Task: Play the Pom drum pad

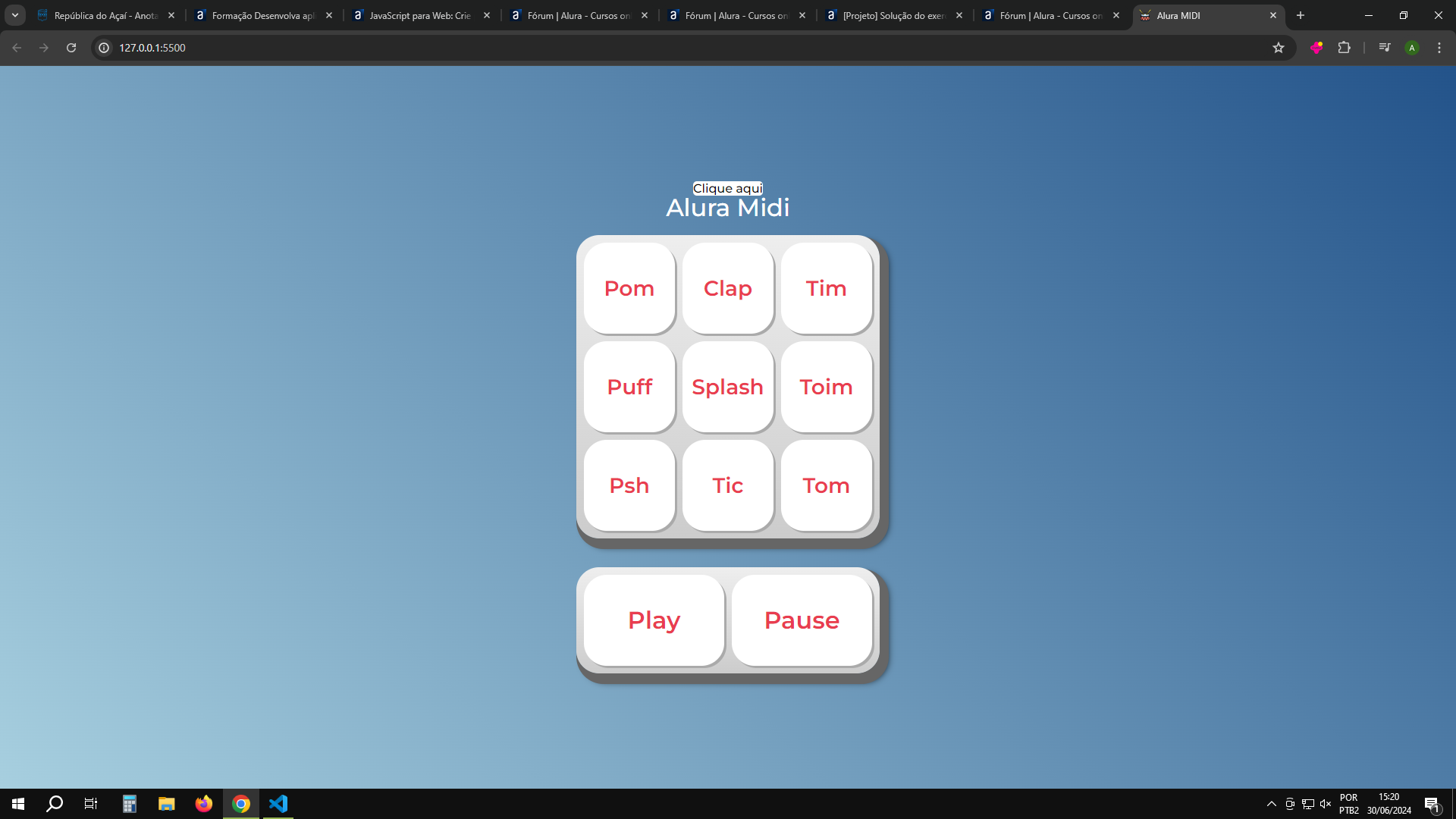Action: coord(629,288)
